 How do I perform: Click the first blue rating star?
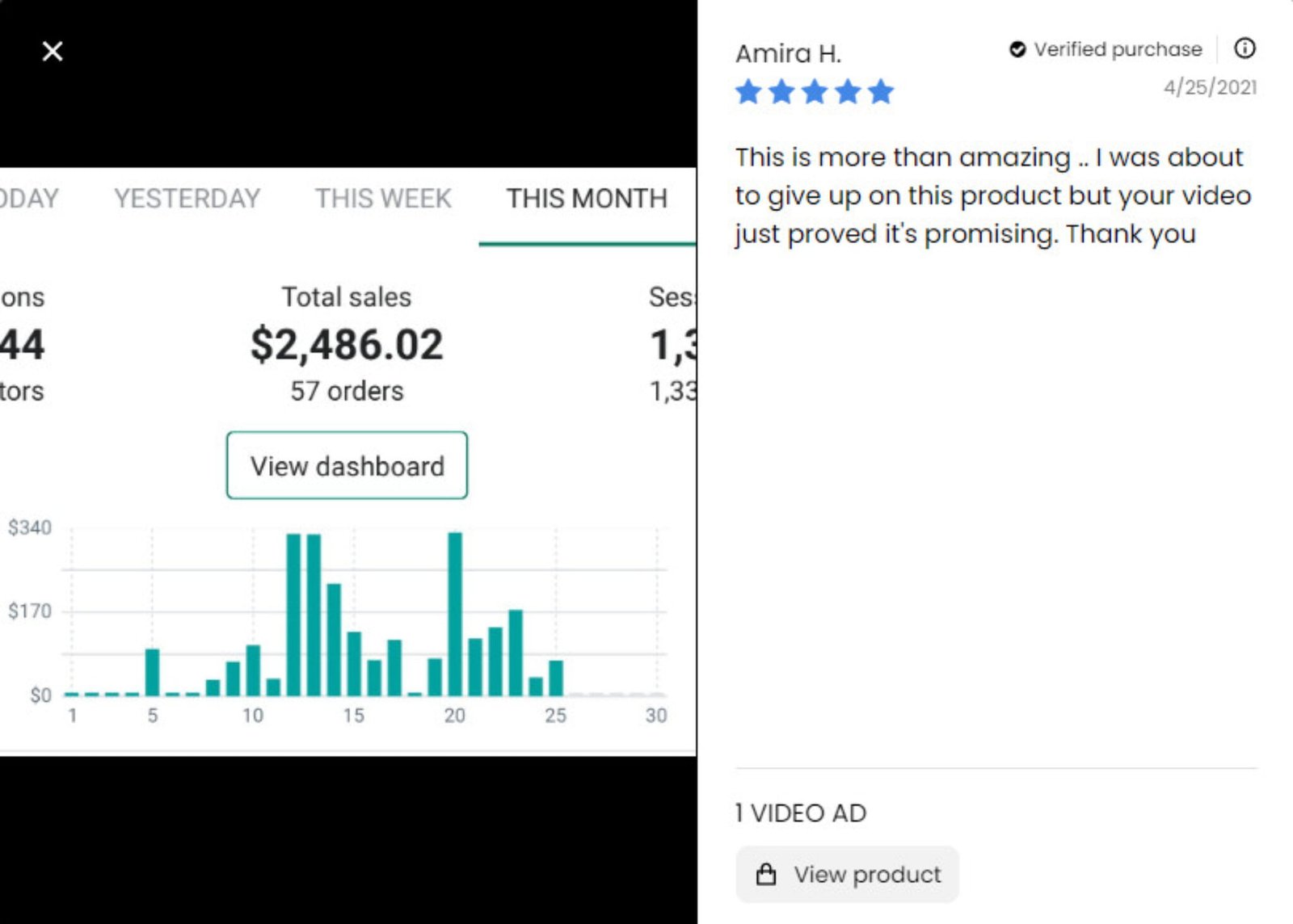(748, 92)
